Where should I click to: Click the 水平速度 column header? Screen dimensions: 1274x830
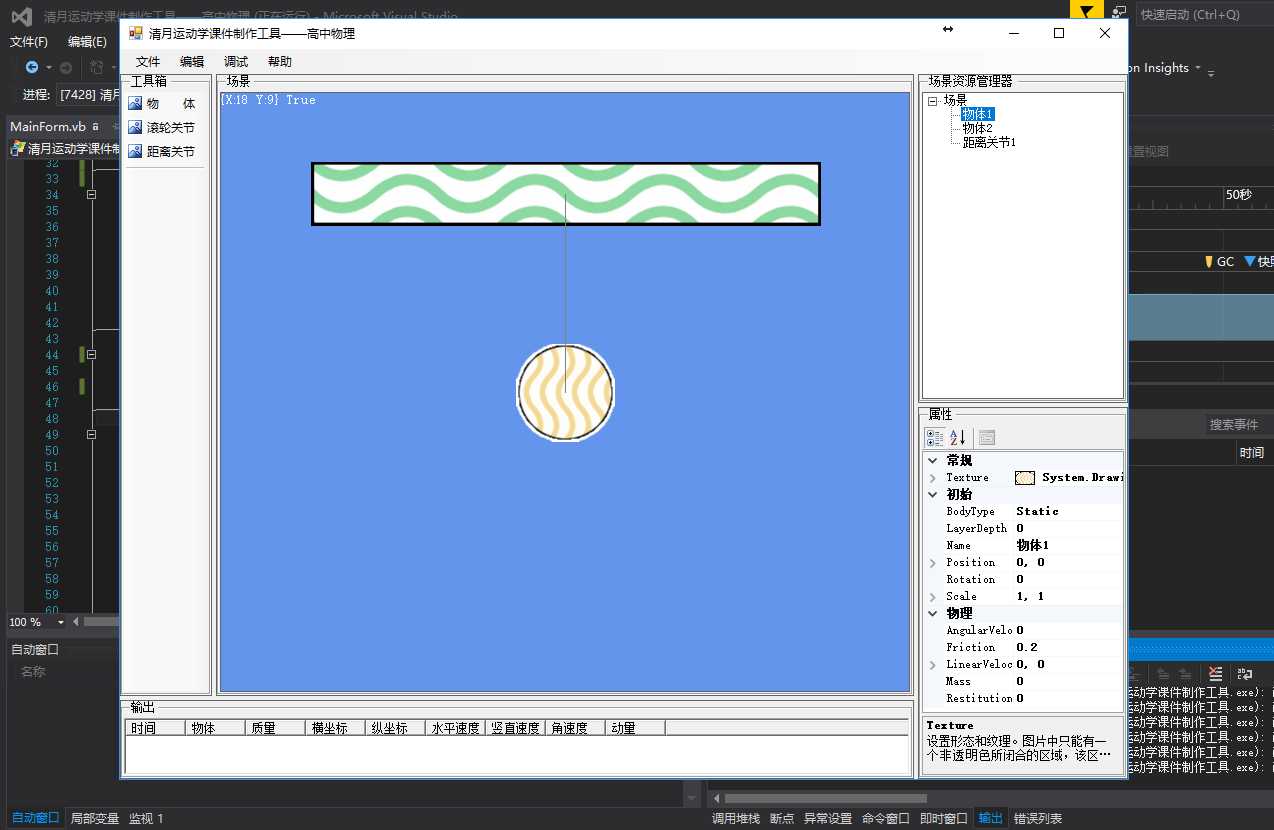[455, 728]
